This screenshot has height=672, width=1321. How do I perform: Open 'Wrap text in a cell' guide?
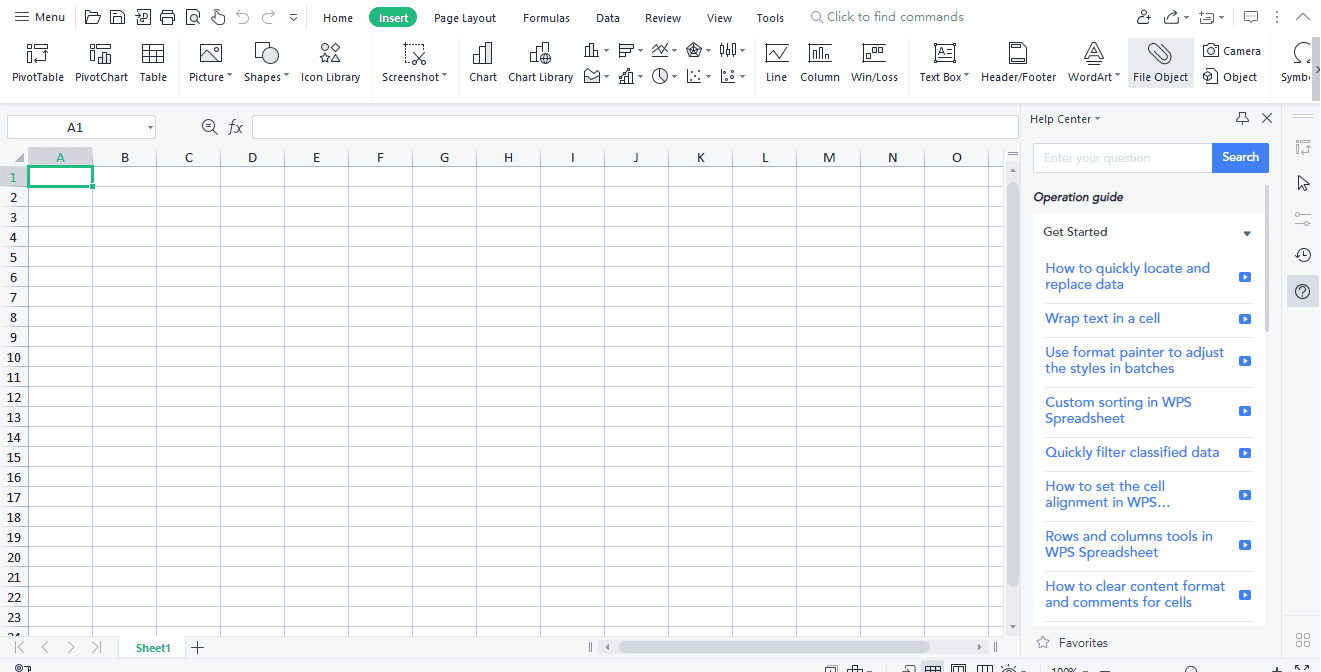(x=1103, y=318)
